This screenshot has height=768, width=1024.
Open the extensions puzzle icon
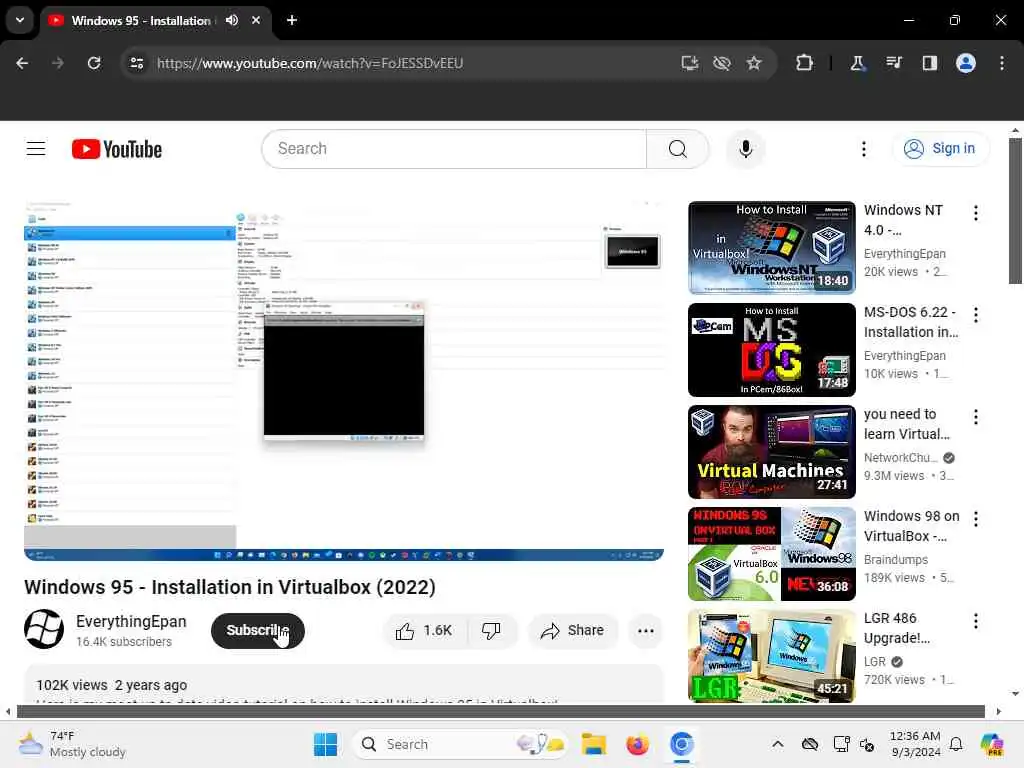[805, 63]
